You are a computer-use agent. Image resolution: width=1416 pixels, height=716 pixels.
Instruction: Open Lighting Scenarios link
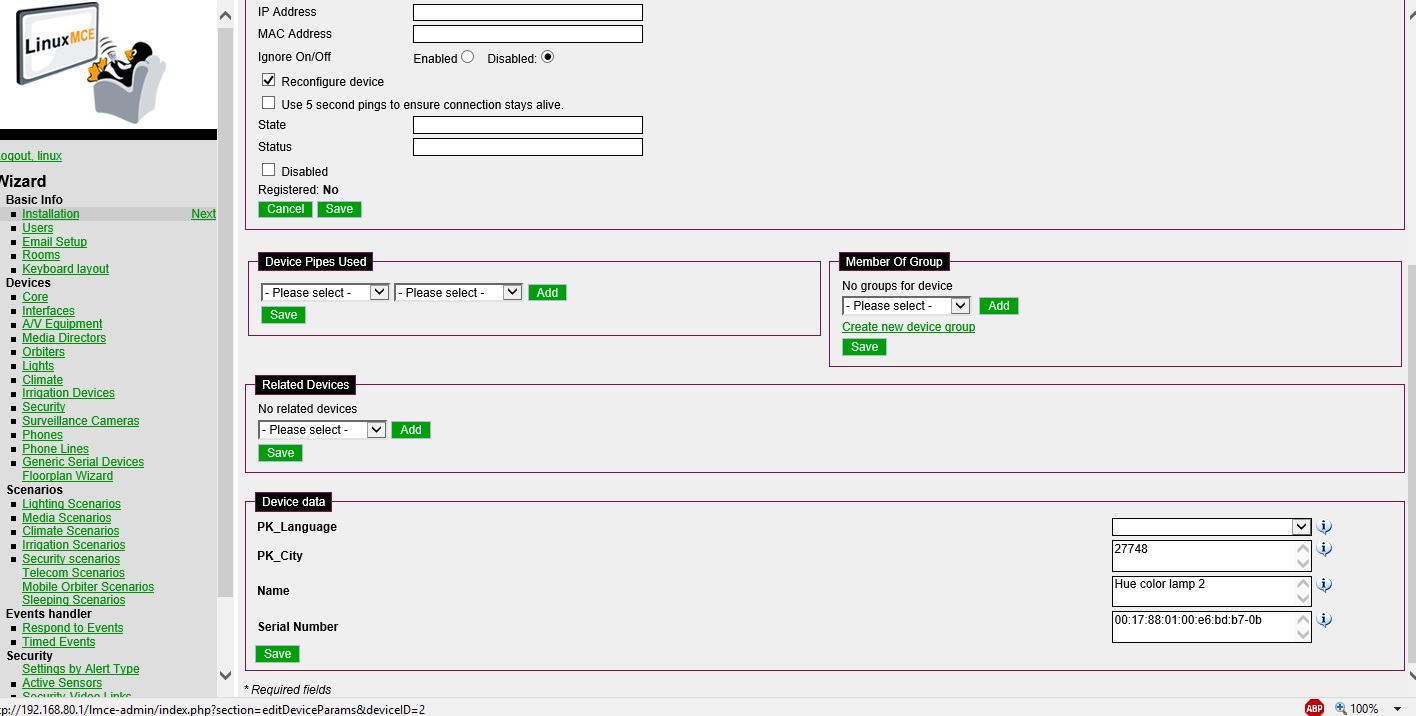coord(71,504)
